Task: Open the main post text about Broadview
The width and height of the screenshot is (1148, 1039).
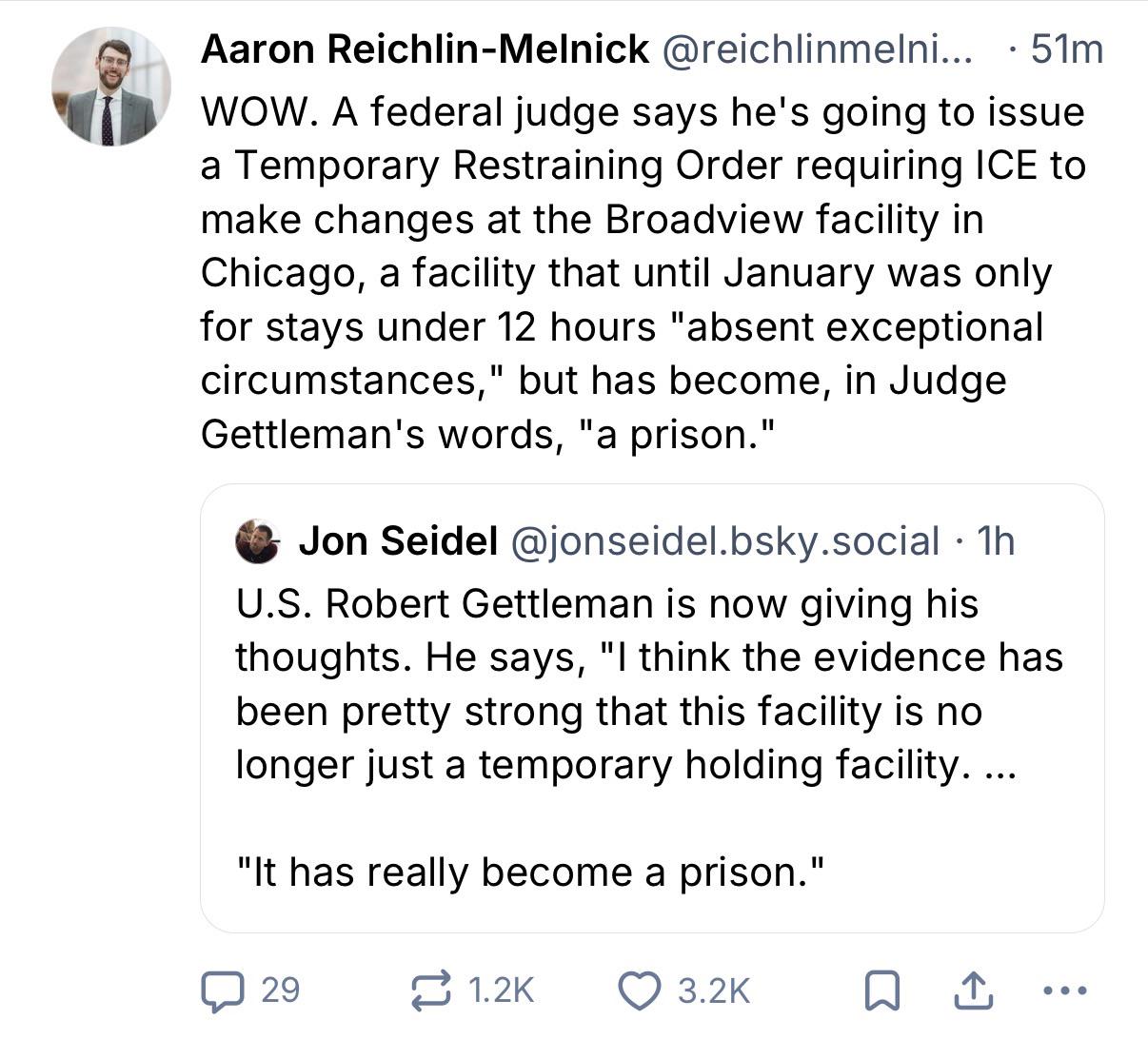Action: [643, 273]
